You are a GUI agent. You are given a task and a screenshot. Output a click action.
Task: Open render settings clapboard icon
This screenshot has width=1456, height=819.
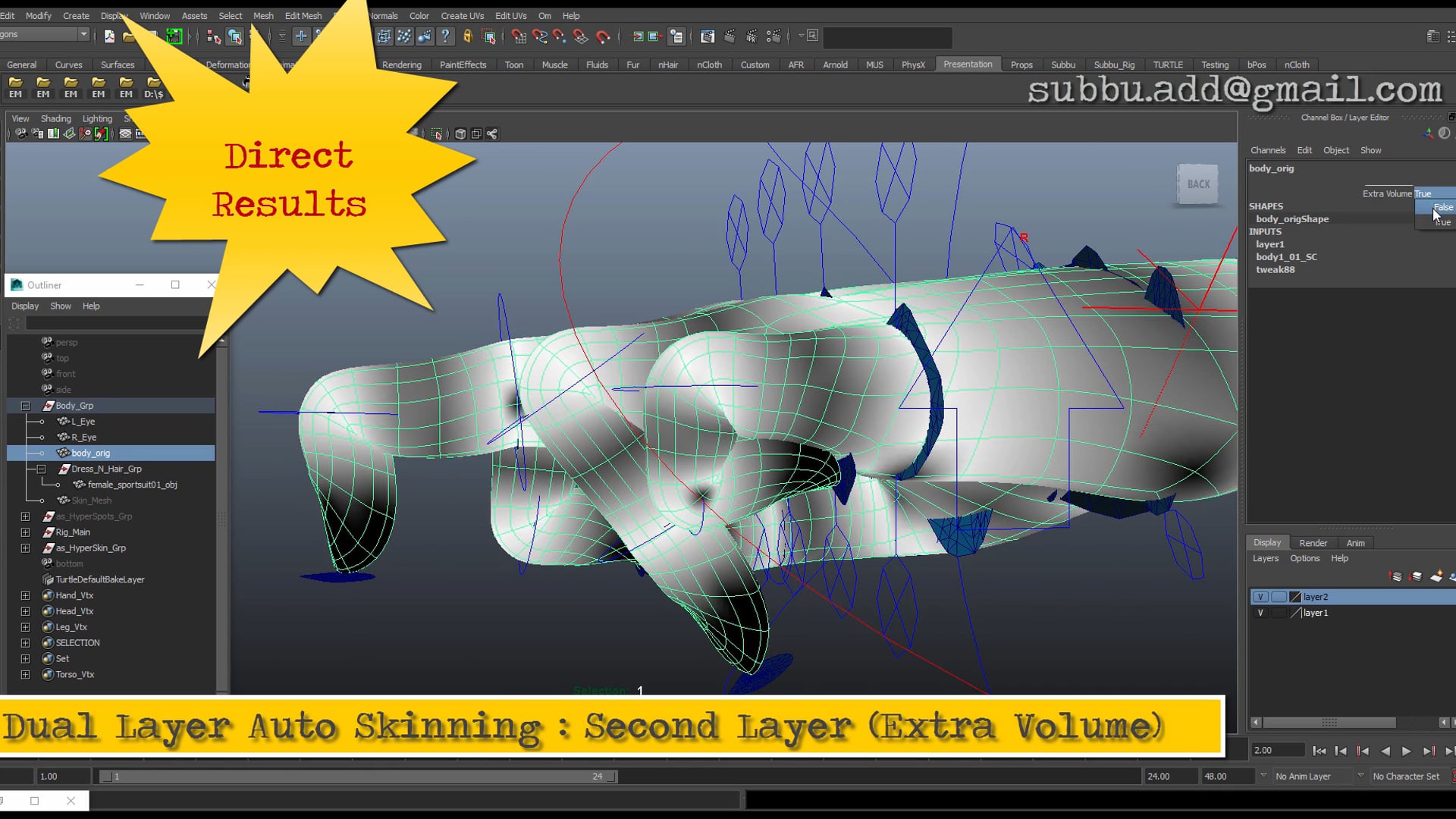click(773, 36)
